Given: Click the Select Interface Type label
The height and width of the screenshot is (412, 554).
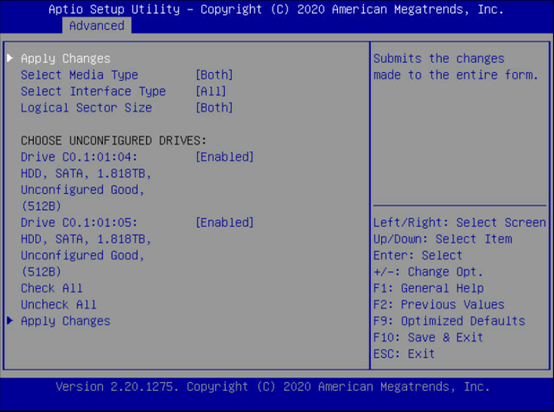Looking at the screenshot, I should pos(93,91).
